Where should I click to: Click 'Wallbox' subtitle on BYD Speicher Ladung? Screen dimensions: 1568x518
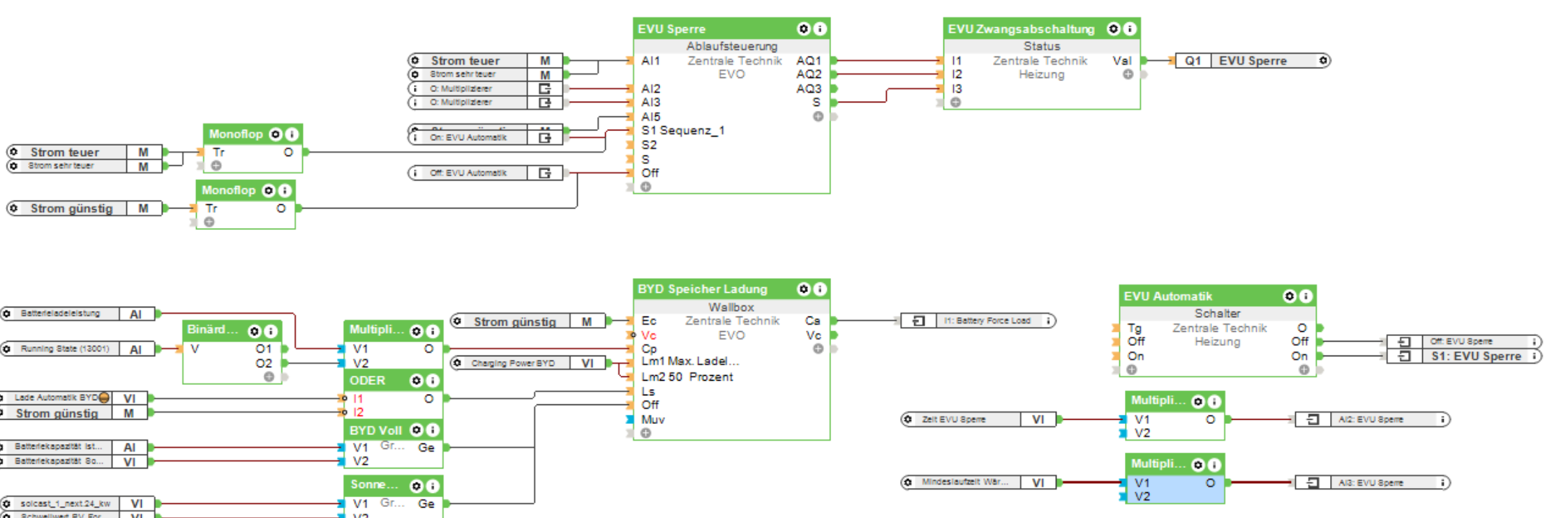pos(731,307)
